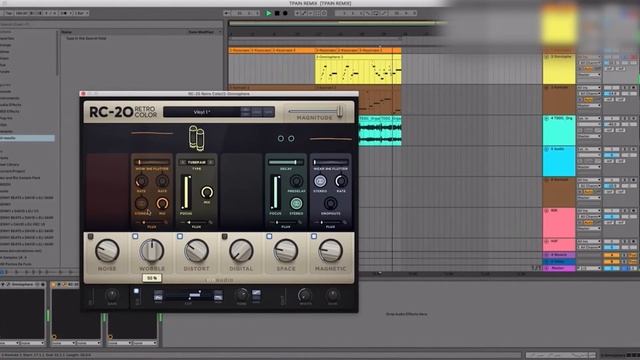Click the tube amp illustration above Distort

click(x=196, y=138)
